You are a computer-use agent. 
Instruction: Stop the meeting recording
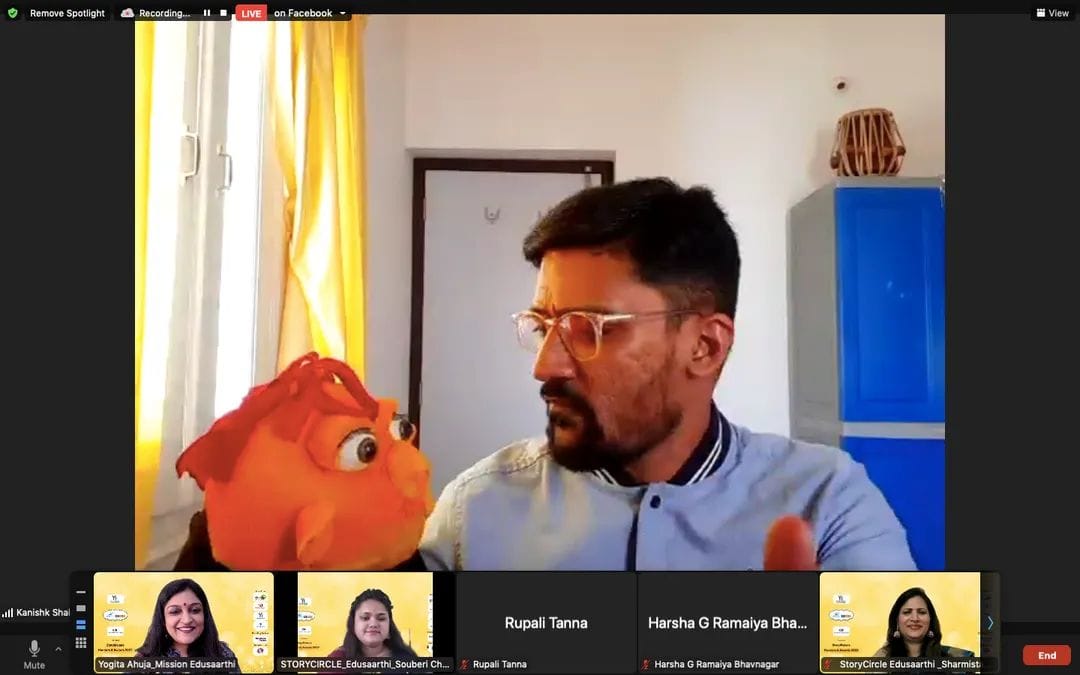[223, 13]
